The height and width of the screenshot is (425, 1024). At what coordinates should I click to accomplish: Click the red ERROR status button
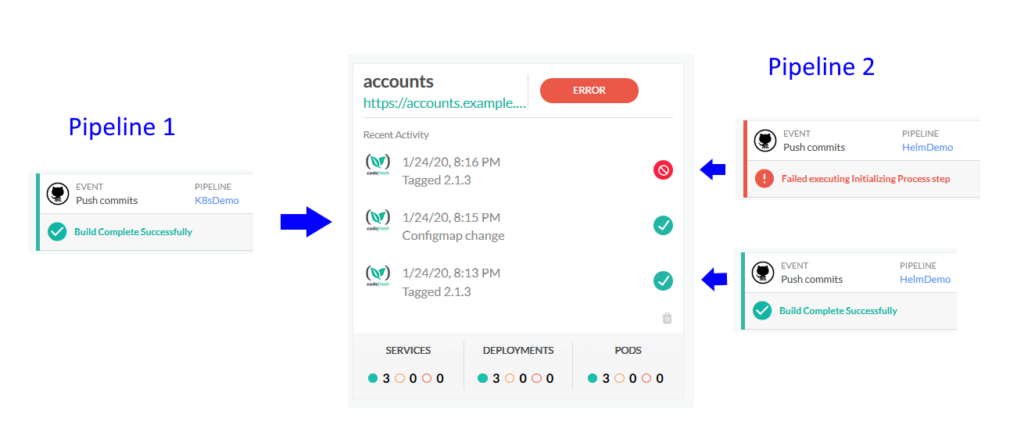(x=588, y=90)
